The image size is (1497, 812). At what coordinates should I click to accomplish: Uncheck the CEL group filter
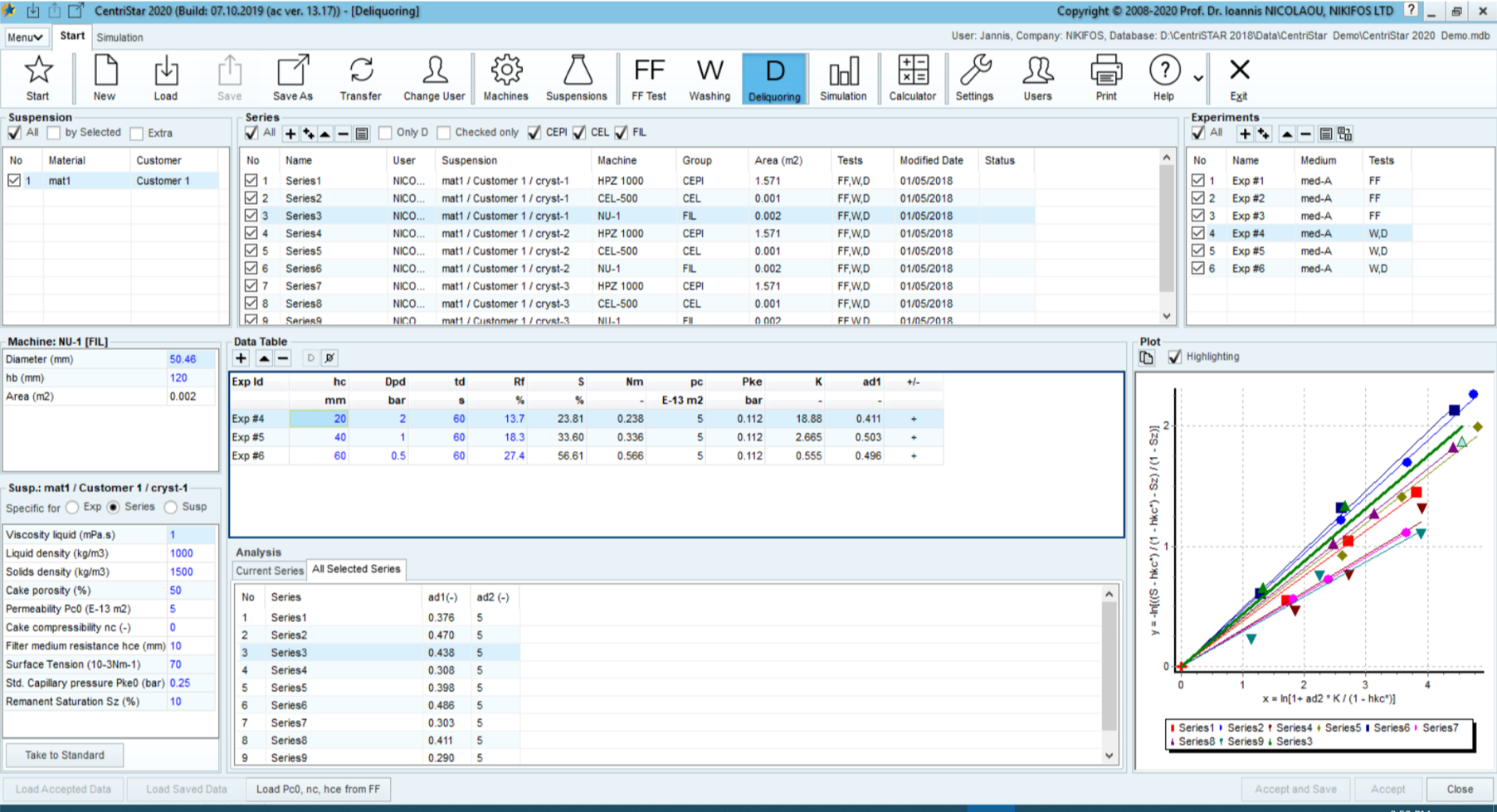coord(579,133)
